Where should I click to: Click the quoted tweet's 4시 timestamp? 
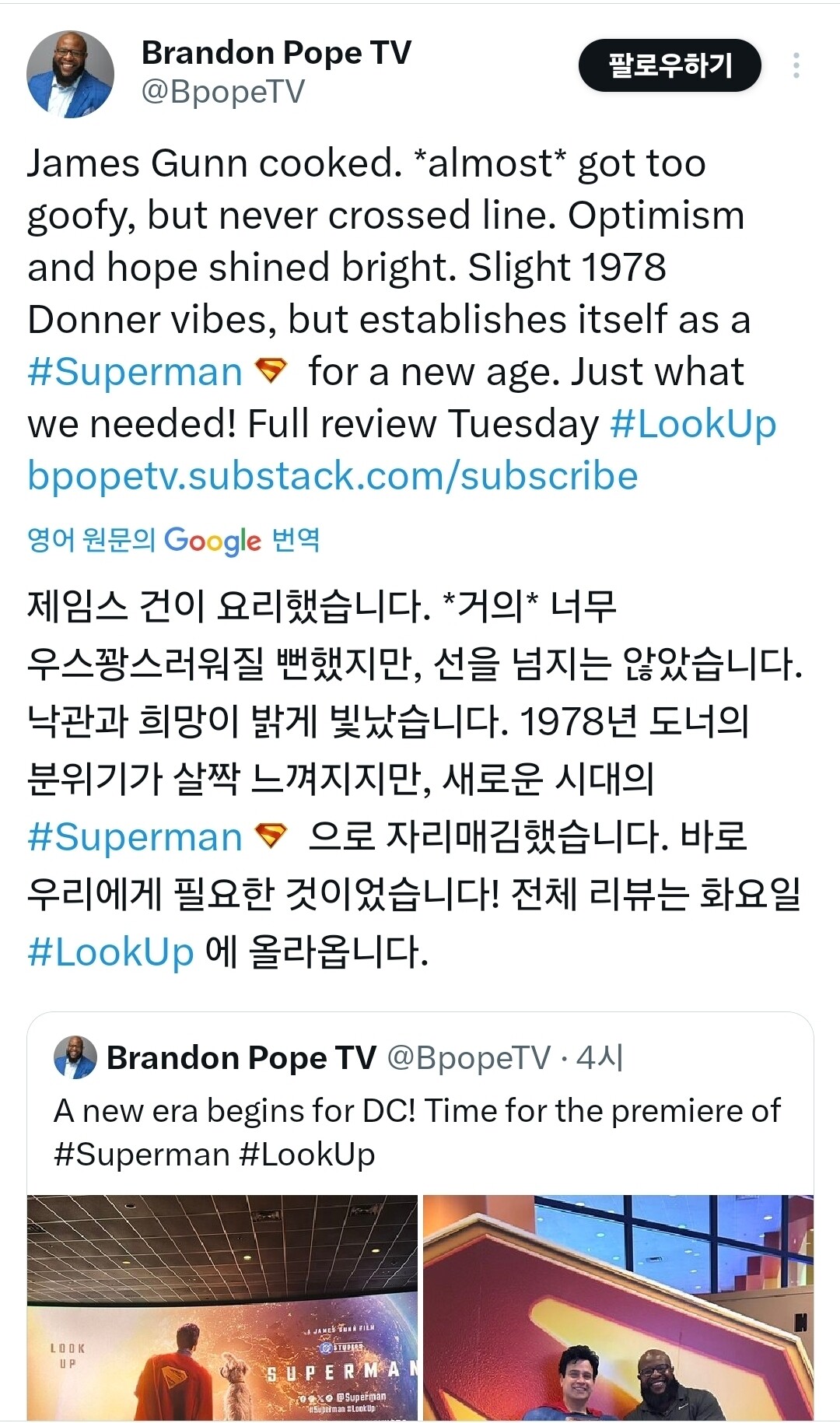(600, 1058)
